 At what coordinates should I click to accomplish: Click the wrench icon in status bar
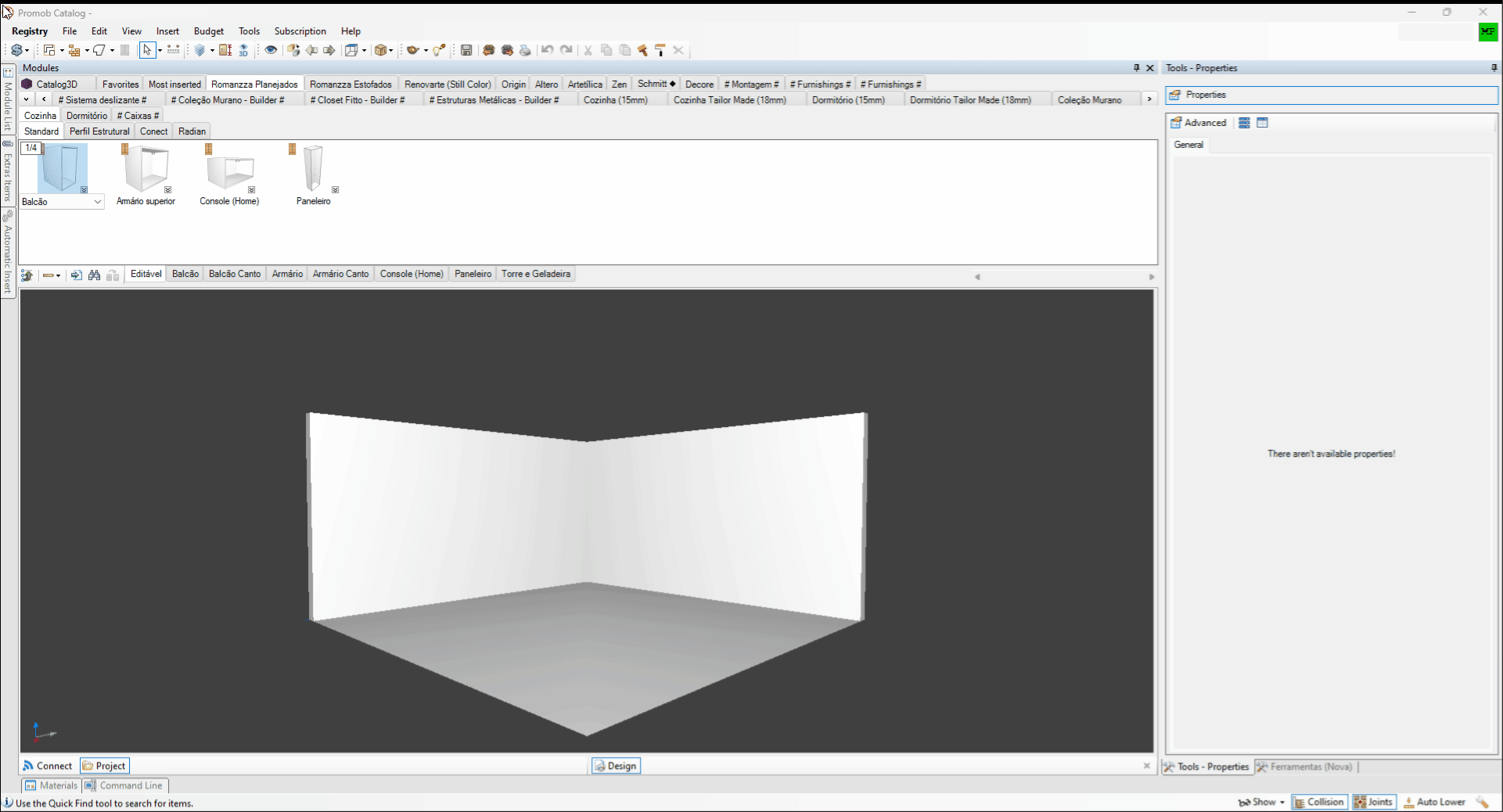1483,802
